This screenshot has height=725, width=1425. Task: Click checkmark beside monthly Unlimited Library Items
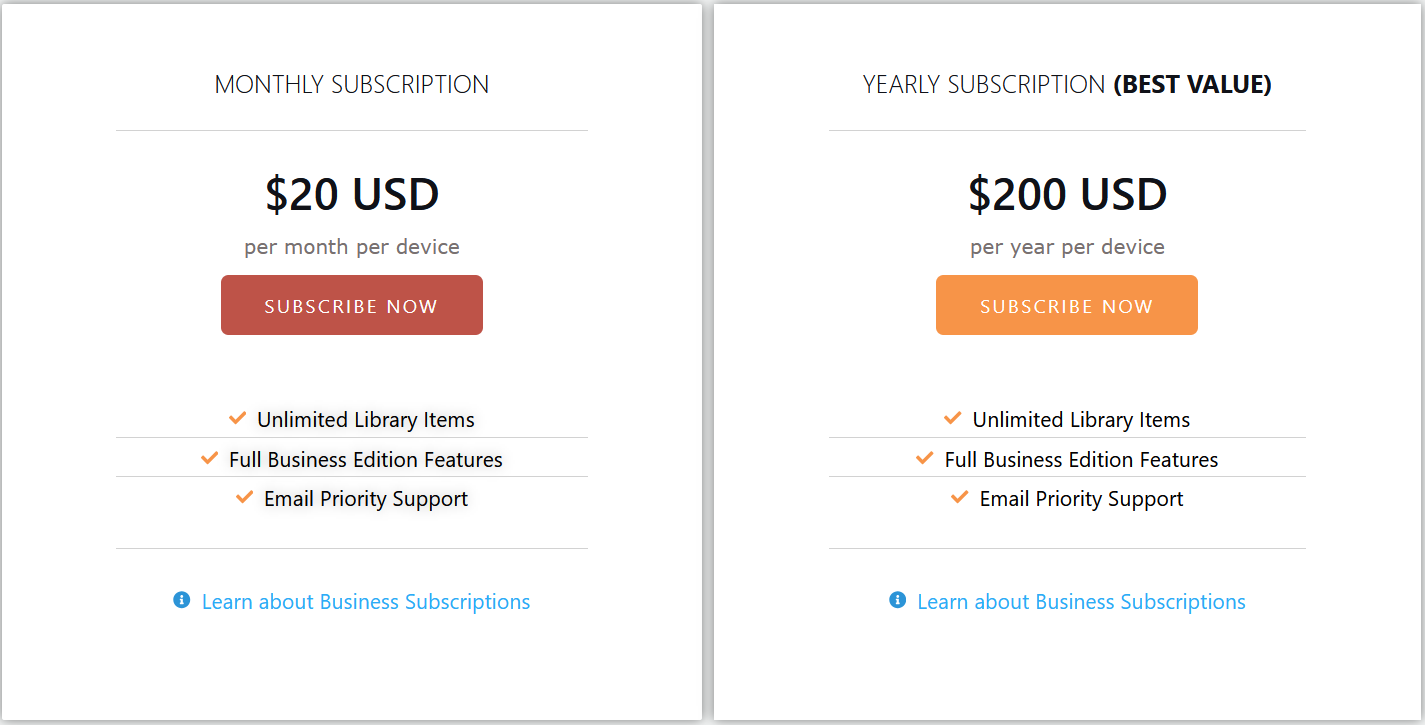point(238,418)
